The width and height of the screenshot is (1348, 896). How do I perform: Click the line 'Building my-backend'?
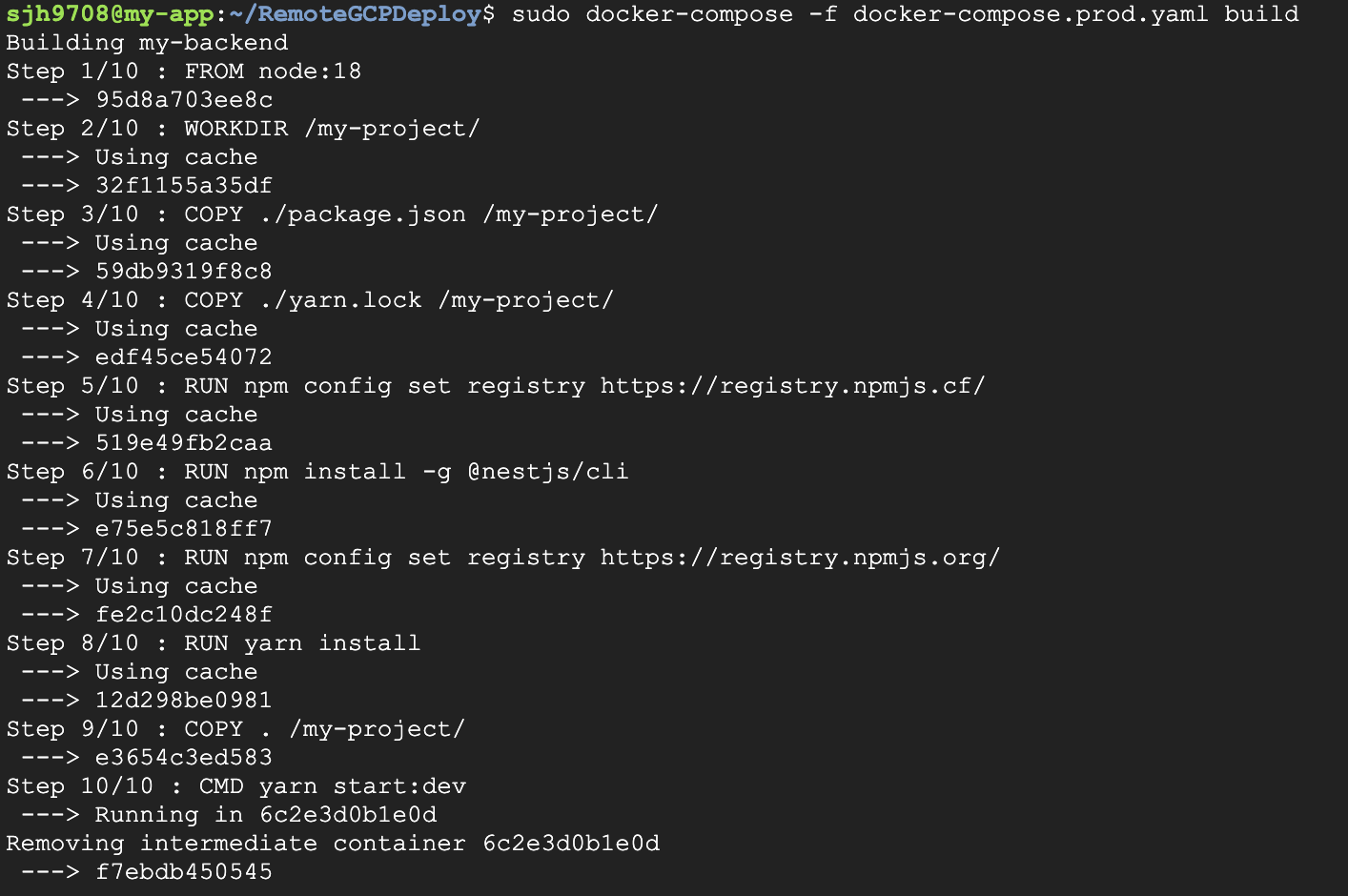(x=147, y=43)
